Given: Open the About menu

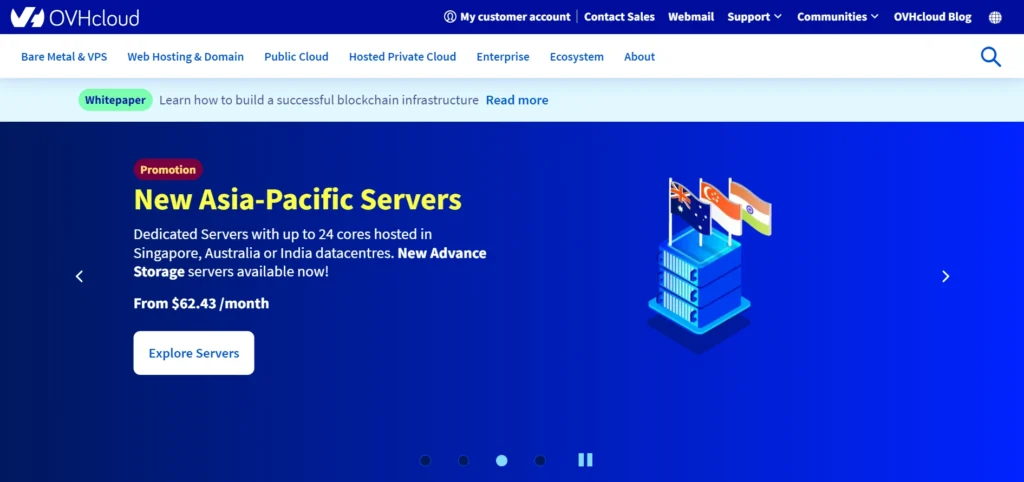Looking at the screenshot, I should pos(639,57).
